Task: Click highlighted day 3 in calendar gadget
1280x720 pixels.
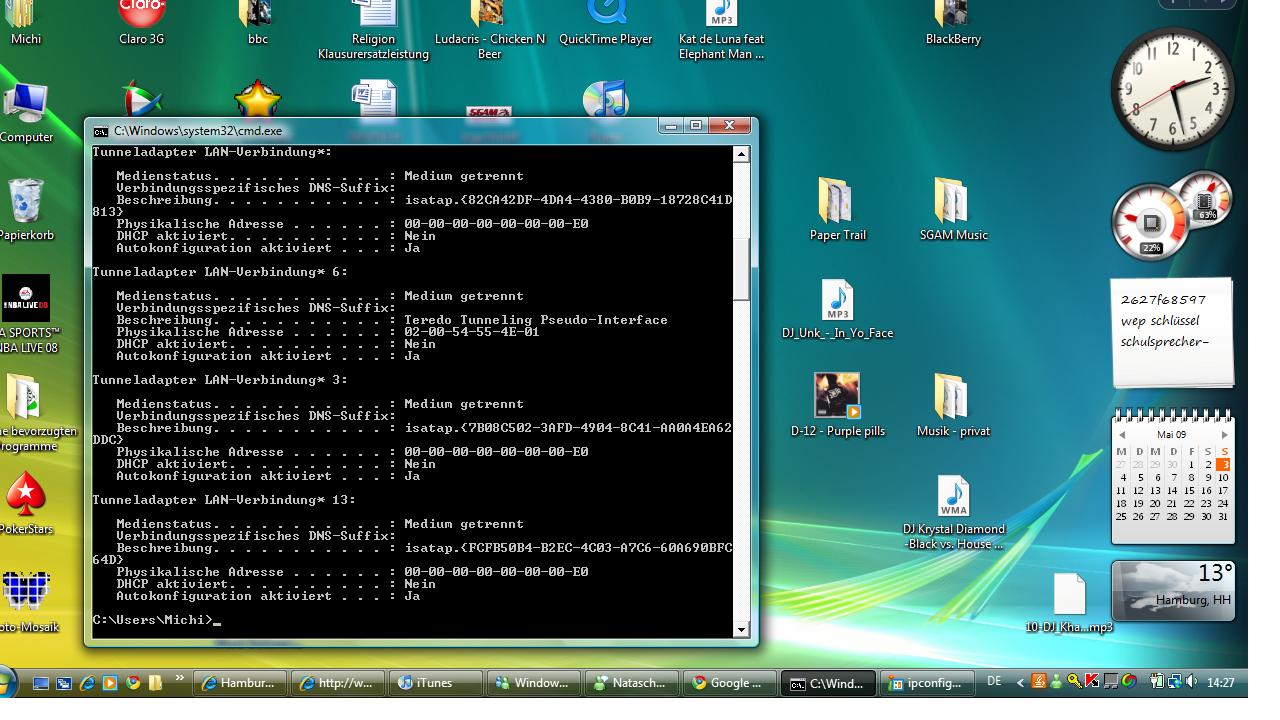Action: click(1223, 465)
